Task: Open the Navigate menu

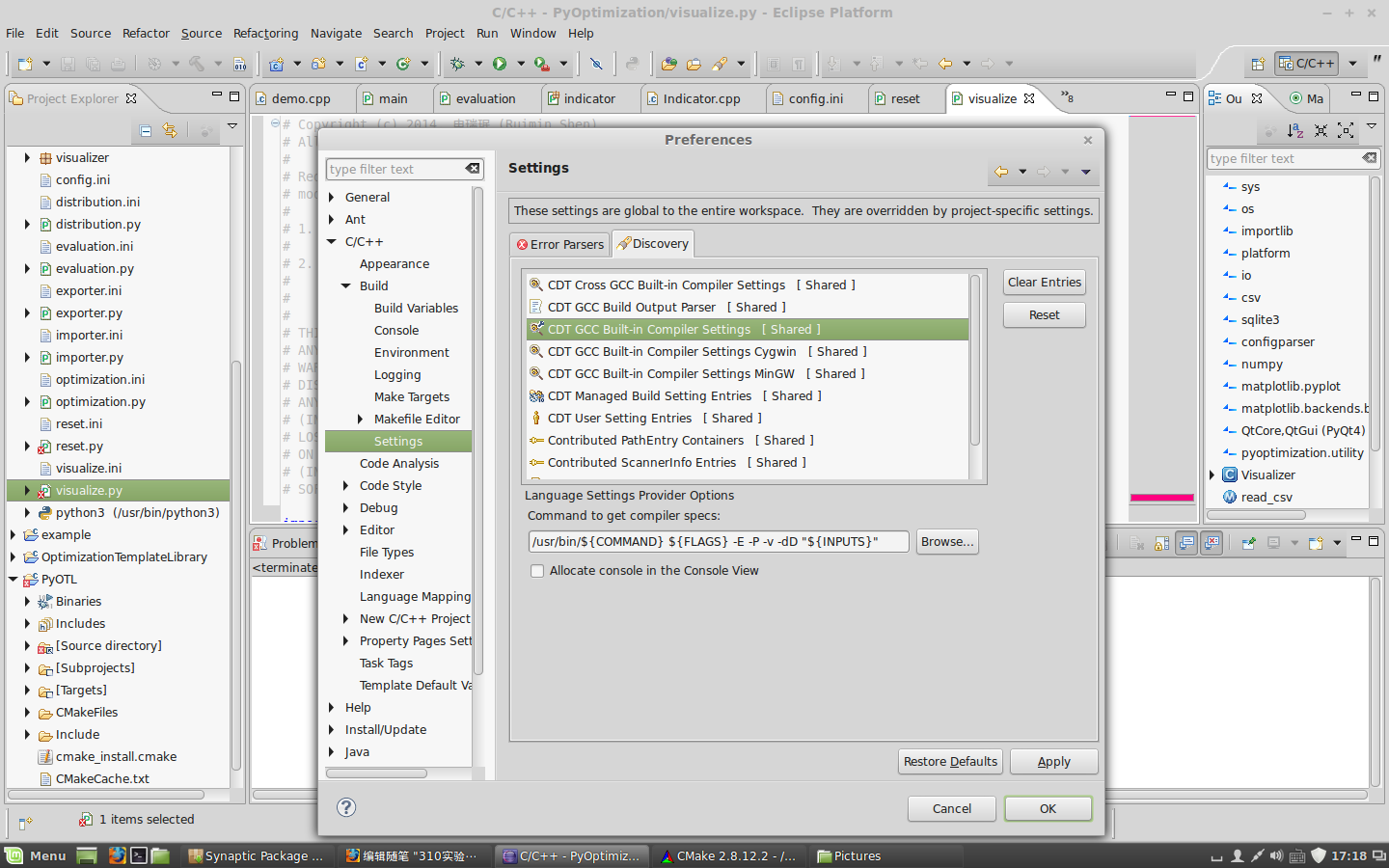Action: 336,33
